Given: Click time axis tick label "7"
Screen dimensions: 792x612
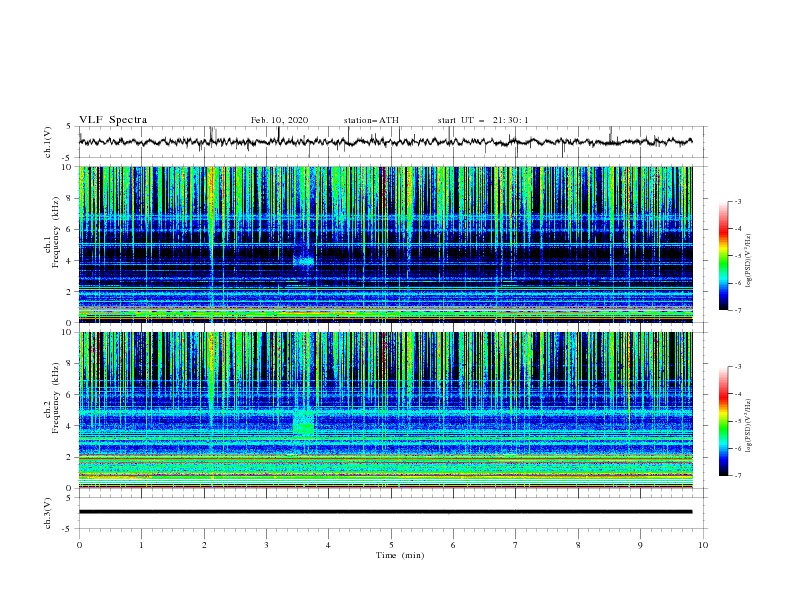Looking at the screenshot, I should [x=516, y=545].
